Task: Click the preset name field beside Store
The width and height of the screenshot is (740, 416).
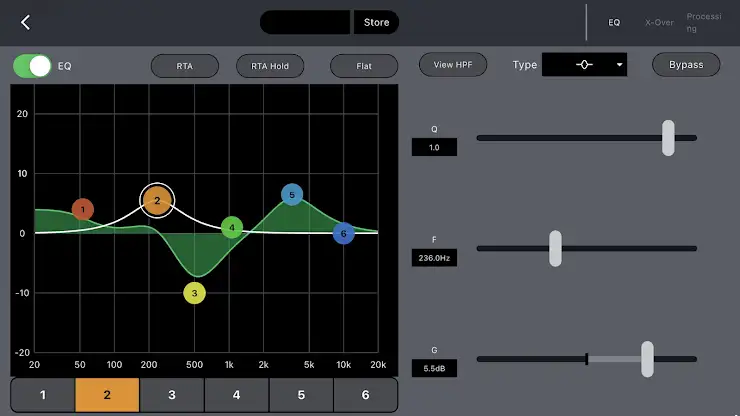Action: [305, 22]
